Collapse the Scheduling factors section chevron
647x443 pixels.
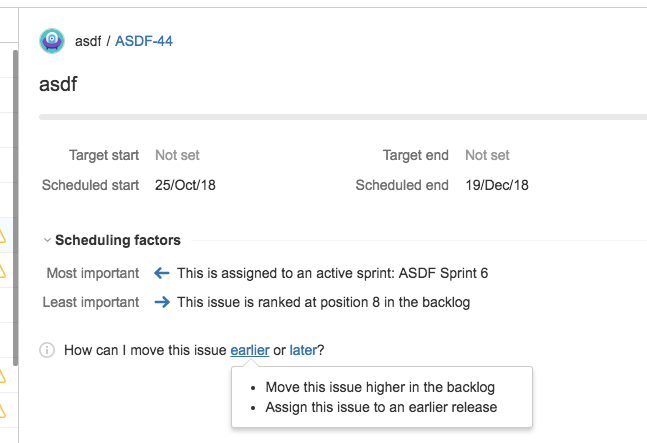tap(46, 241)
